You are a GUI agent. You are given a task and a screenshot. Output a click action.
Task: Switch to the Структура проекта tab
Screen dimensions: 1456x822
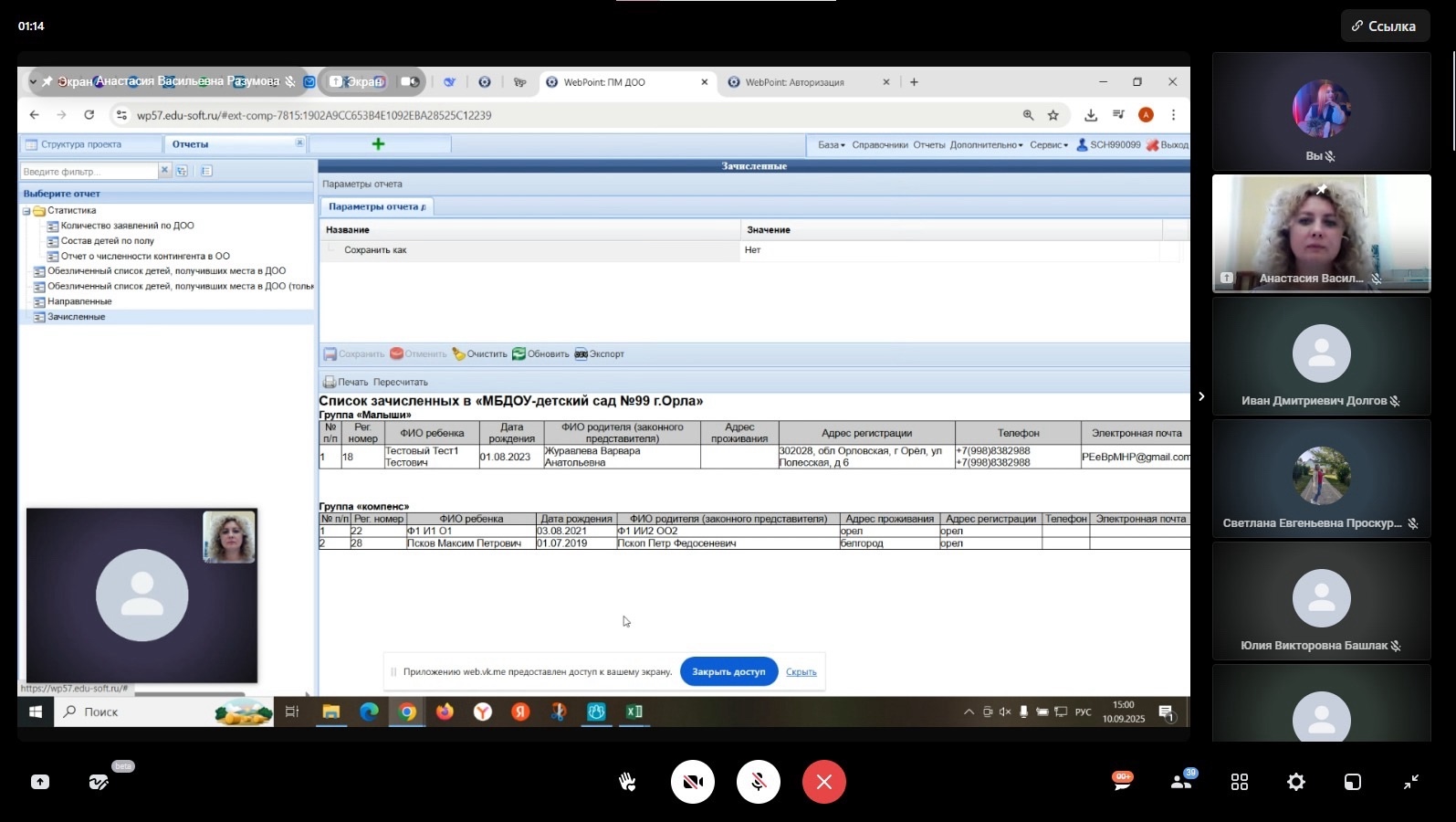(80, 144)
